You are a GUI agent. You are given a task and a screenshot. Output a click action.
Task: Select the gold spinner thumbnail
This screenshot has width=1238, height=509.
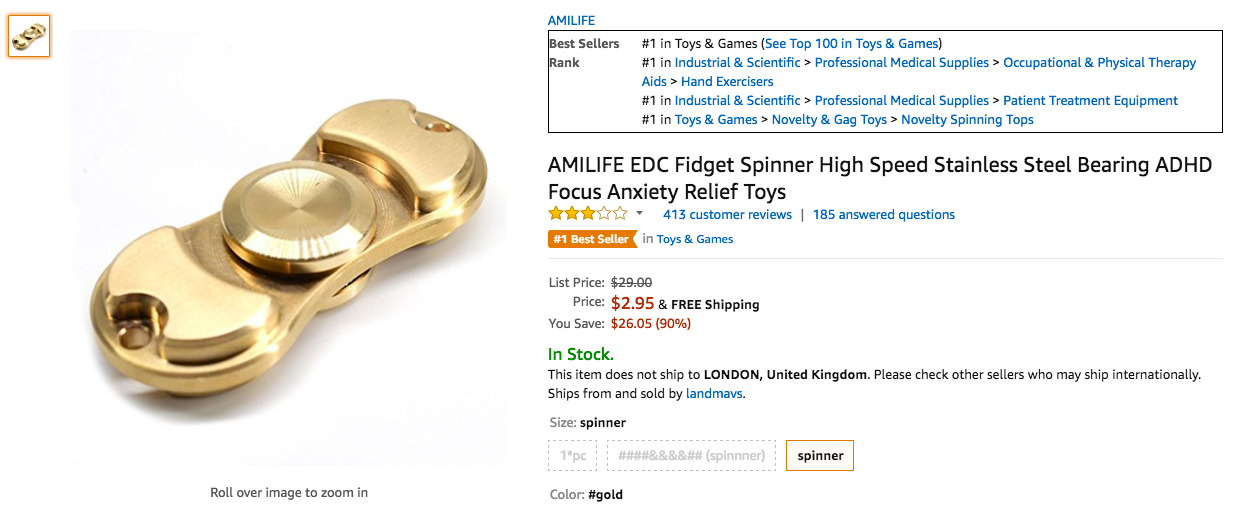pyautogui.click(x=29, y=36)
